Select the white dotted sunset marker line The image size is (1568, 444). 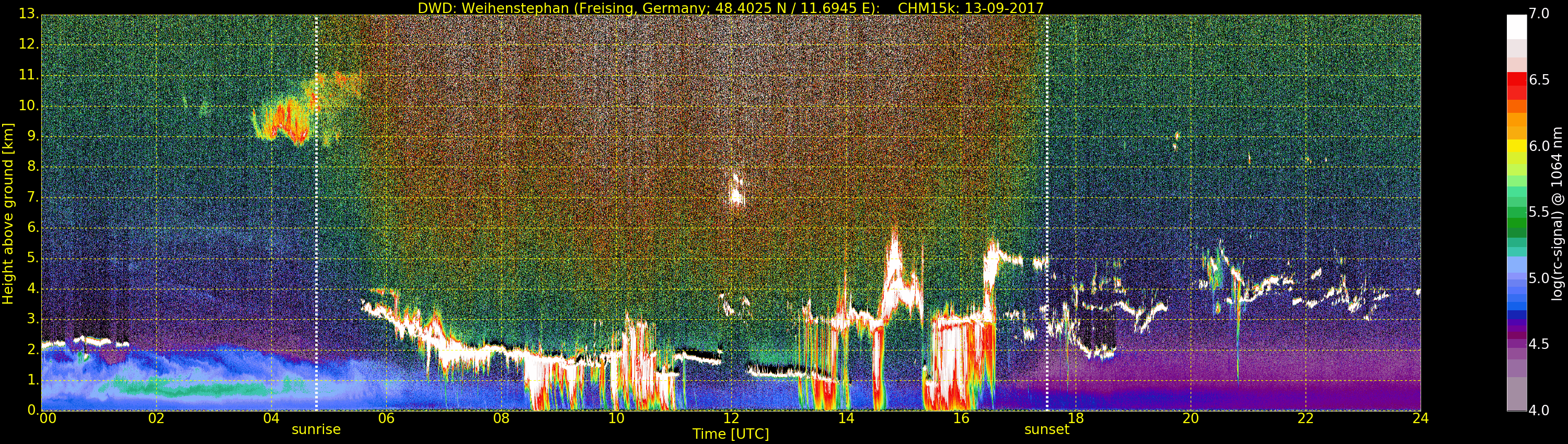point(1047,213)
